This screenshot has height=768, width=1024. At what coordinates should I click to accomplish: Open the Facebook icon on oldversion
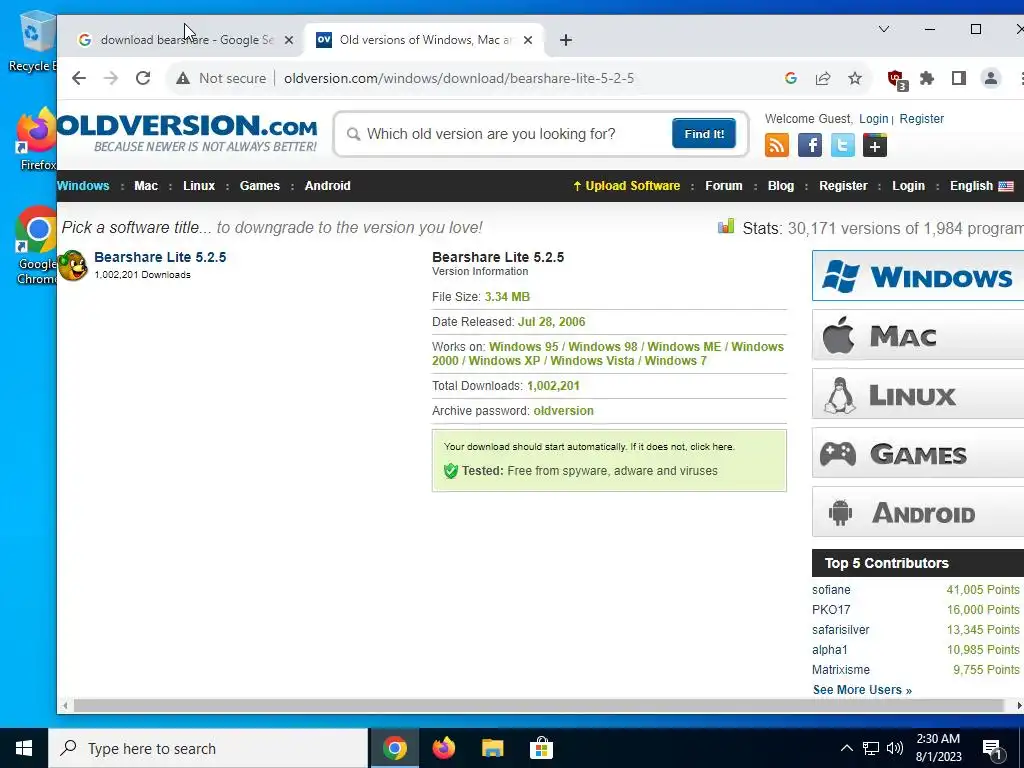pyautogui.click(x=810, y=145)
